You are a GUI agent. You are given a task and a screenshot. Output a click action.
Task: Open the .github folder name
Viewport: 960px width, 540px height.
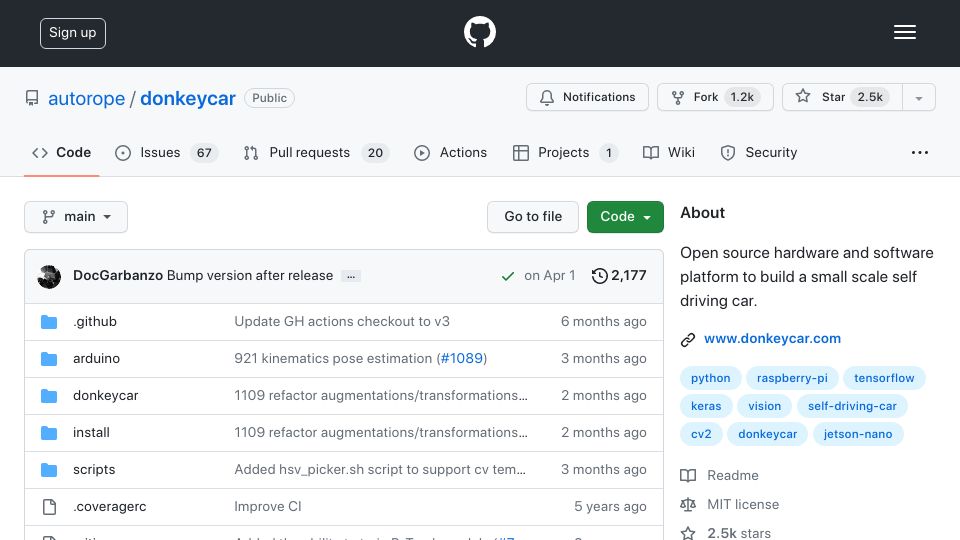(95, 322)
